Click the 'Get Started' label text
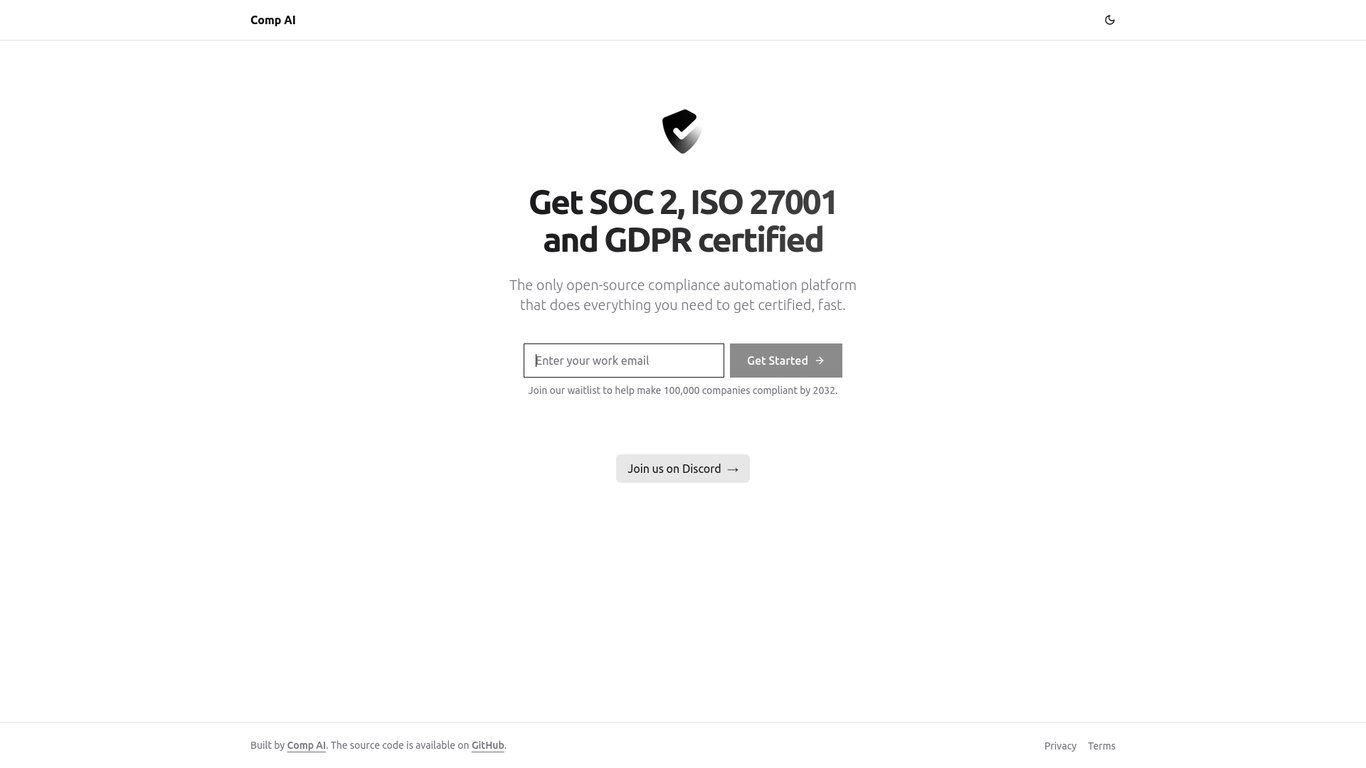This screenshot has width=1366, height=768. pos(777,361)
